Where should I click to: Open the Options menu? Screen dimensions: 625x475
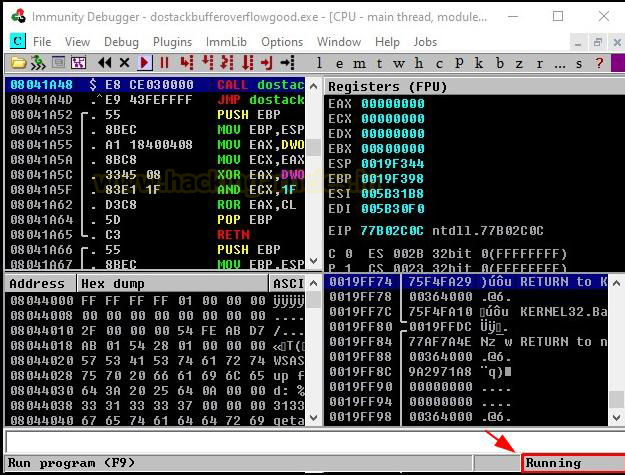tap(282, 42)
